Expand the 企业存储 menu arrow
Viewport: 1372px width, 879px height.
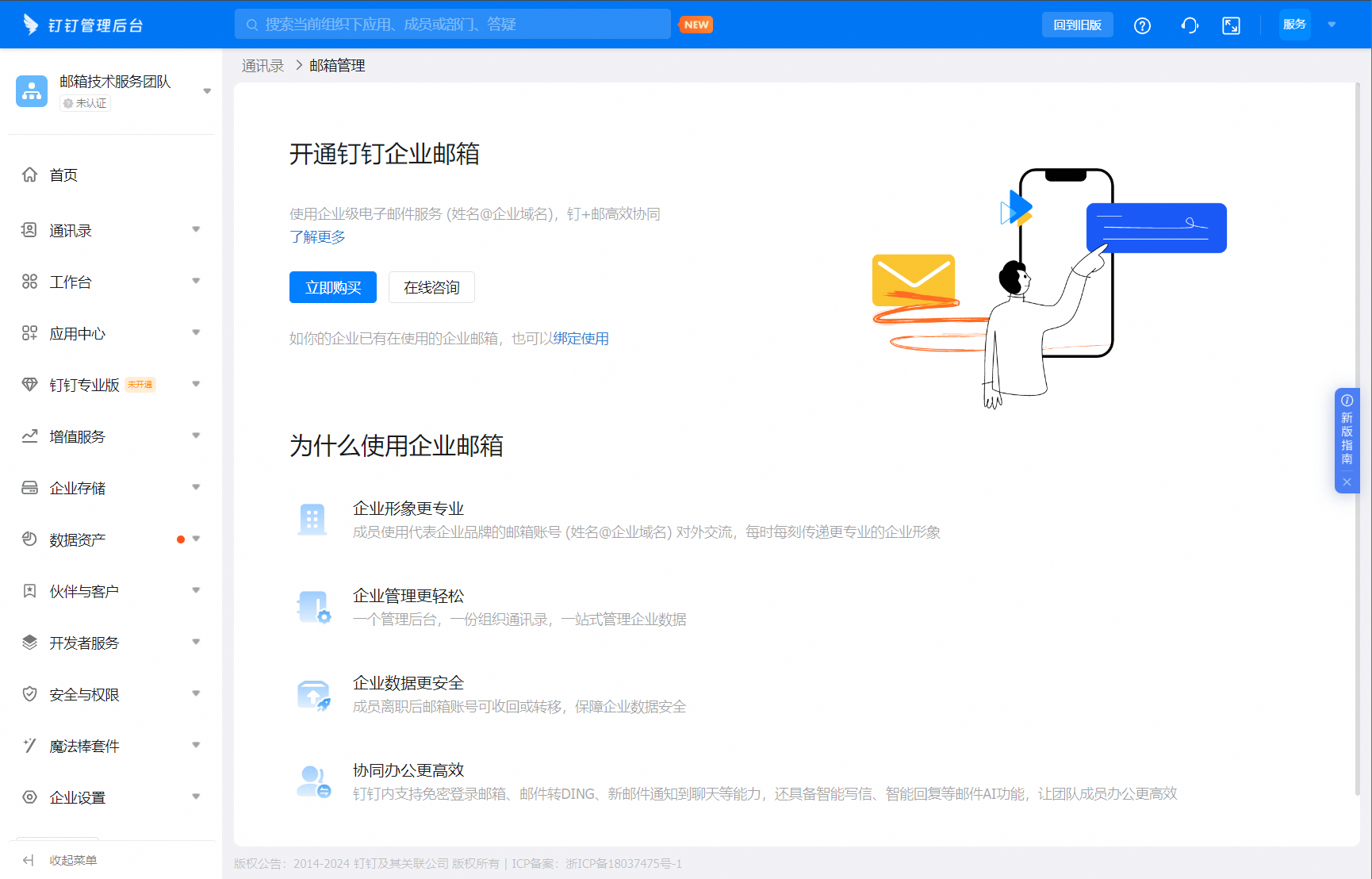(196, 487)
